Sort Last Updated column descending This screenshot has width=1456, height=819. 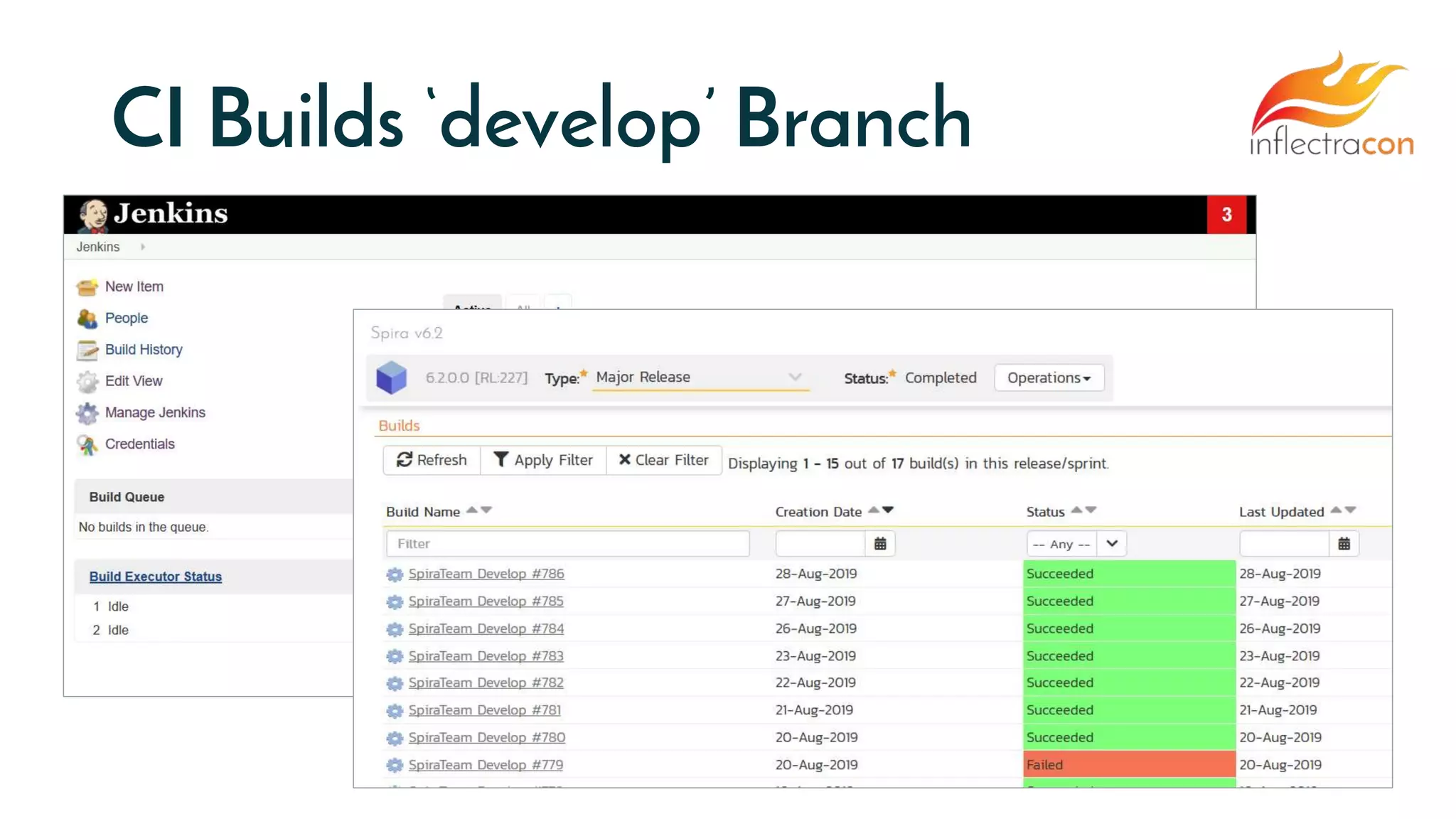coord(1351,510)
